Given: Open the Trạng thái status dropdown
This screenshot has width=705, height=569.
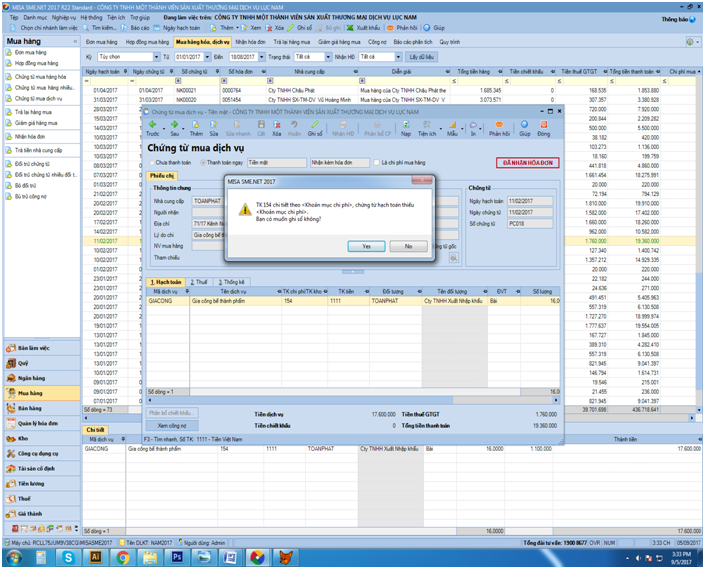Looking at the screenshot, I should pyautogui.click(x=328, y=57).
